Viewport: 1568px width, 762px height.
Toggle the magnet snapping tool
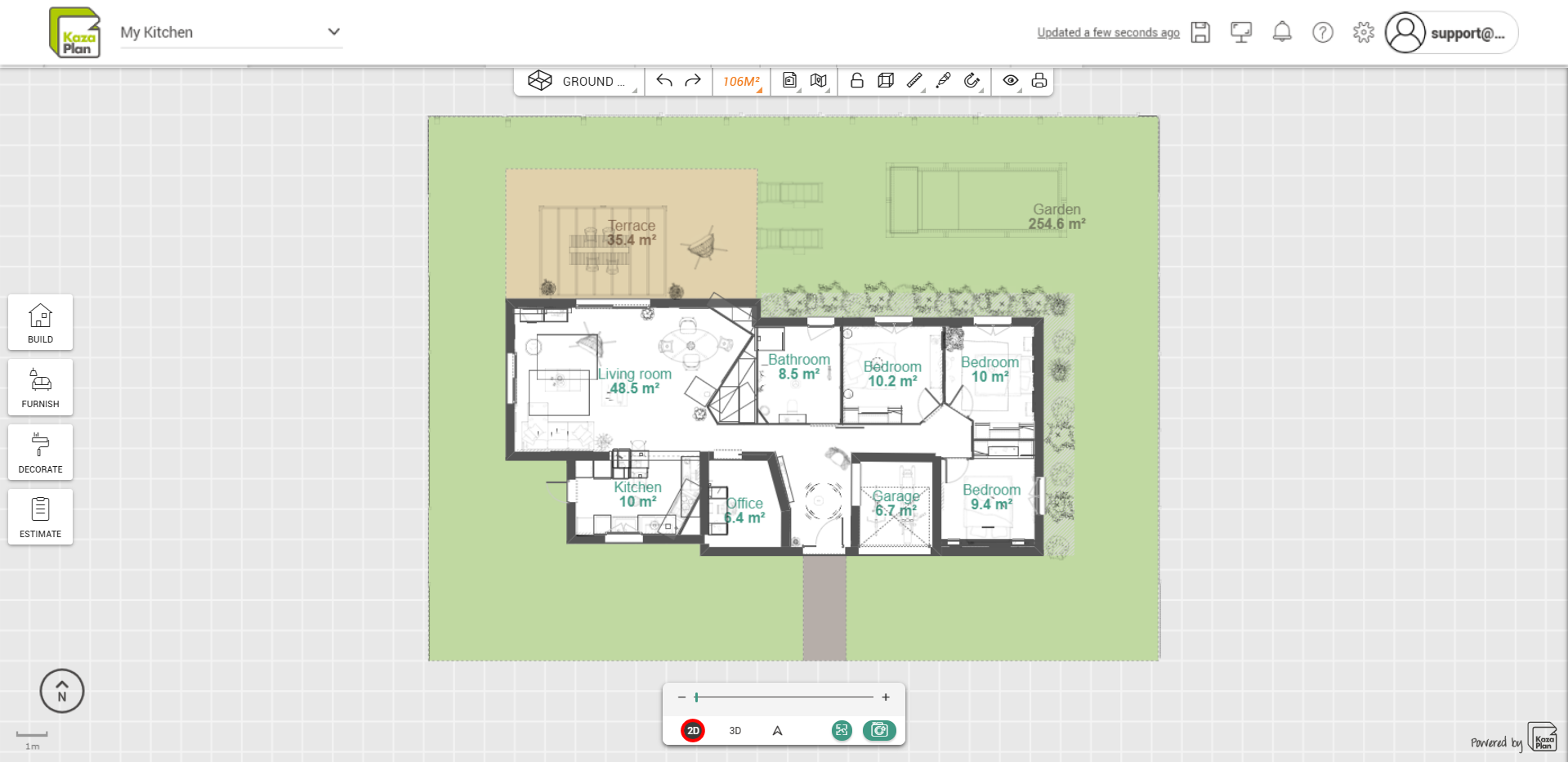pos(972,81)
